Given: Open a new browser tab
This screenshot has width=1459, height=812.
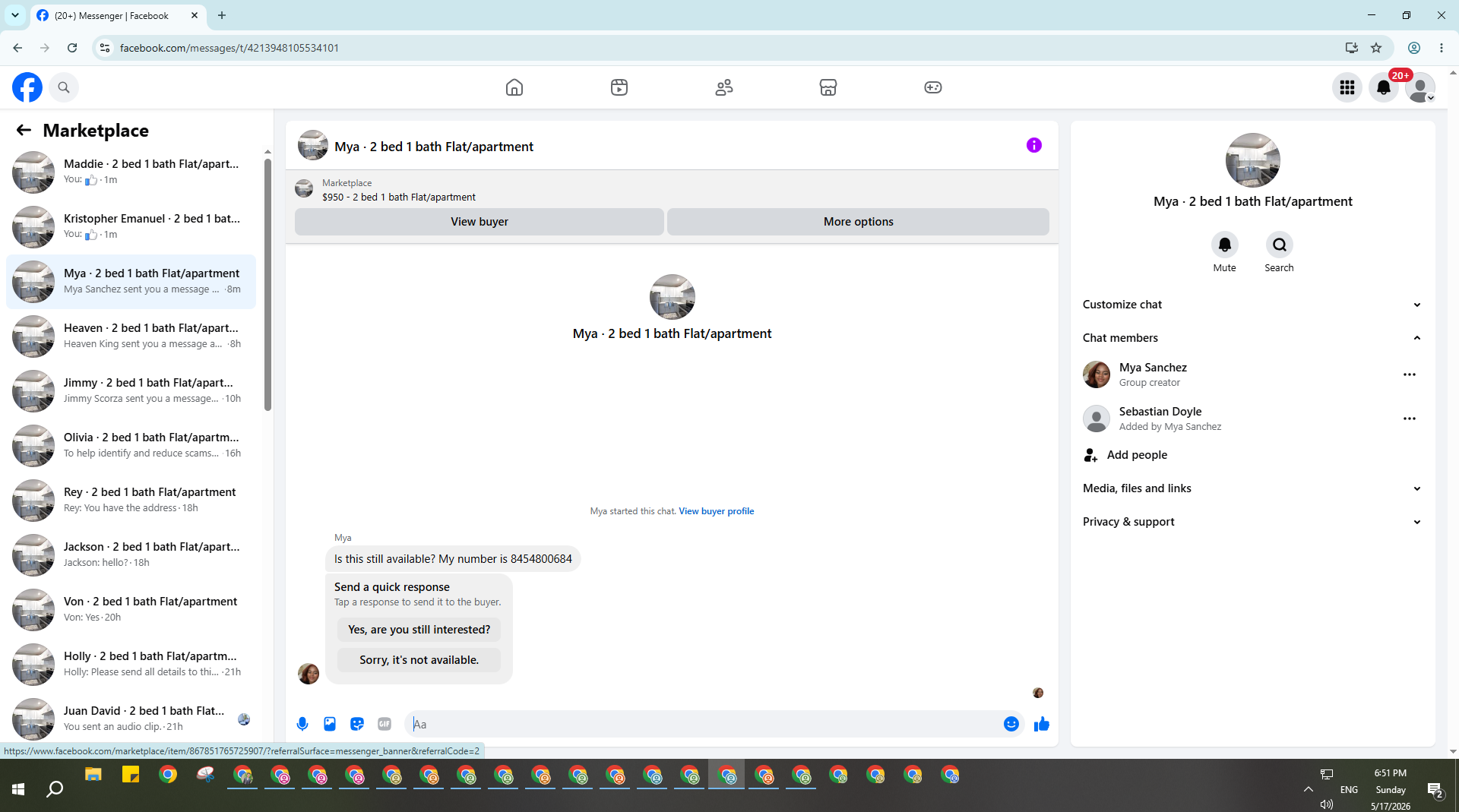Looking at the screenshot, I should coord(222,15).
